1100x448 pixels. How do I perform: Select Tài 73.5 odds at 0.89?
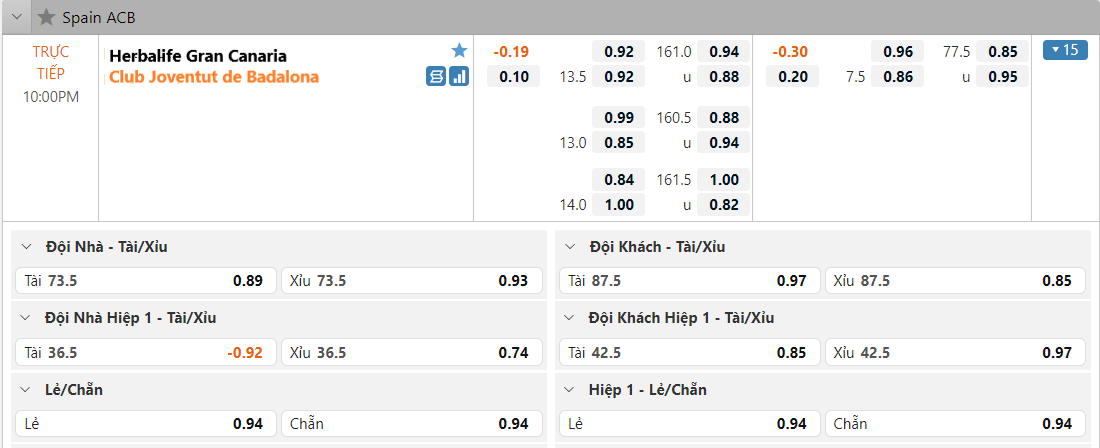[146, 281]
